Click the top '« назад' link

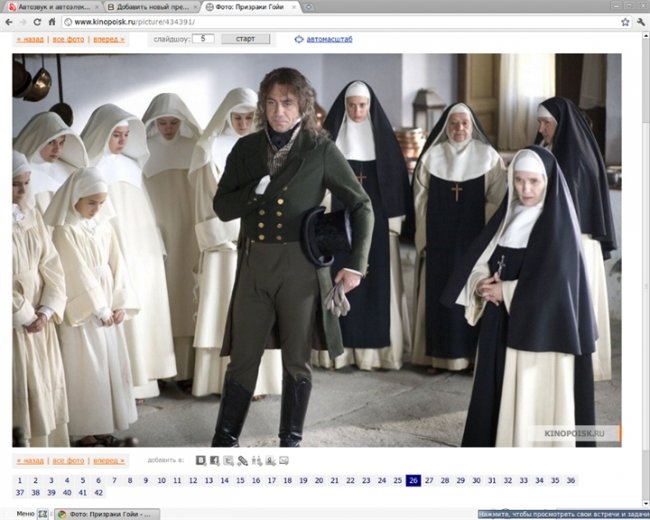pos(29,40)
